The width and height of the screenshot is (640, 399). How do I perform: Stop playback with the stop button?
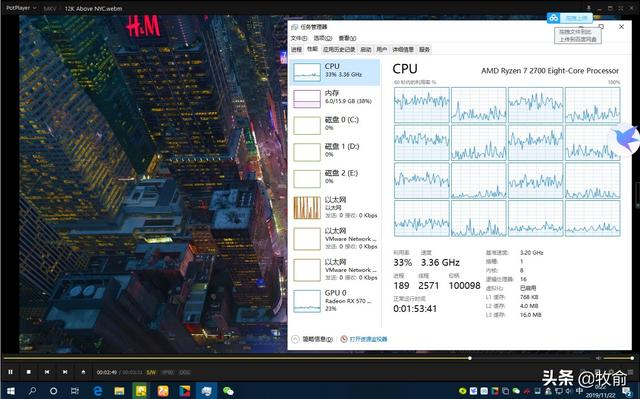pos(29,372)
